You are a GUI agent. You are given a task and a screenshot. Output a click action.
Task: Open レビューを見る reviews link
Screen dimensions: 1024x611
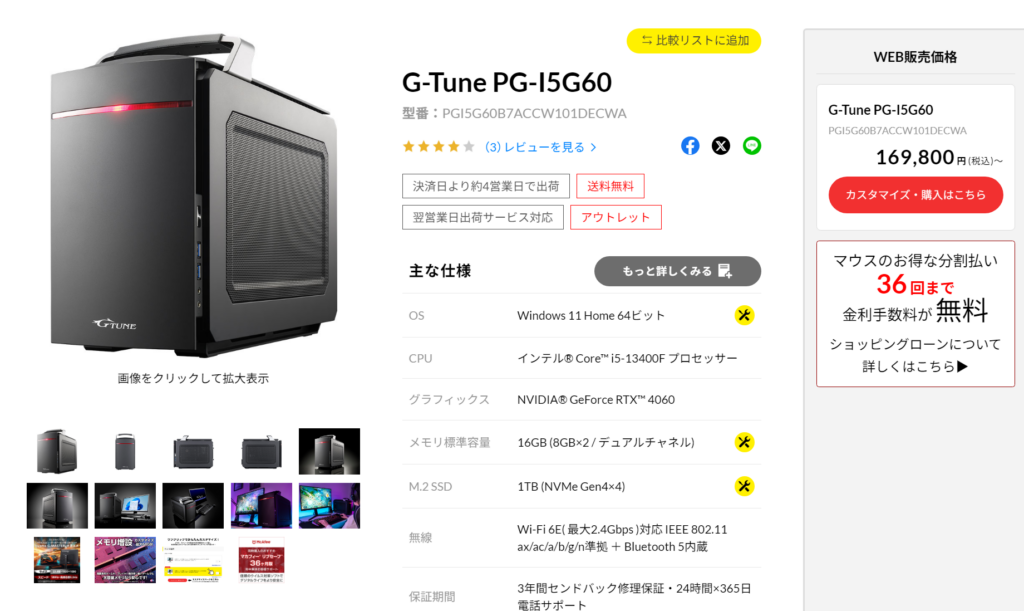pyautogui.click(x=541, y=147)
